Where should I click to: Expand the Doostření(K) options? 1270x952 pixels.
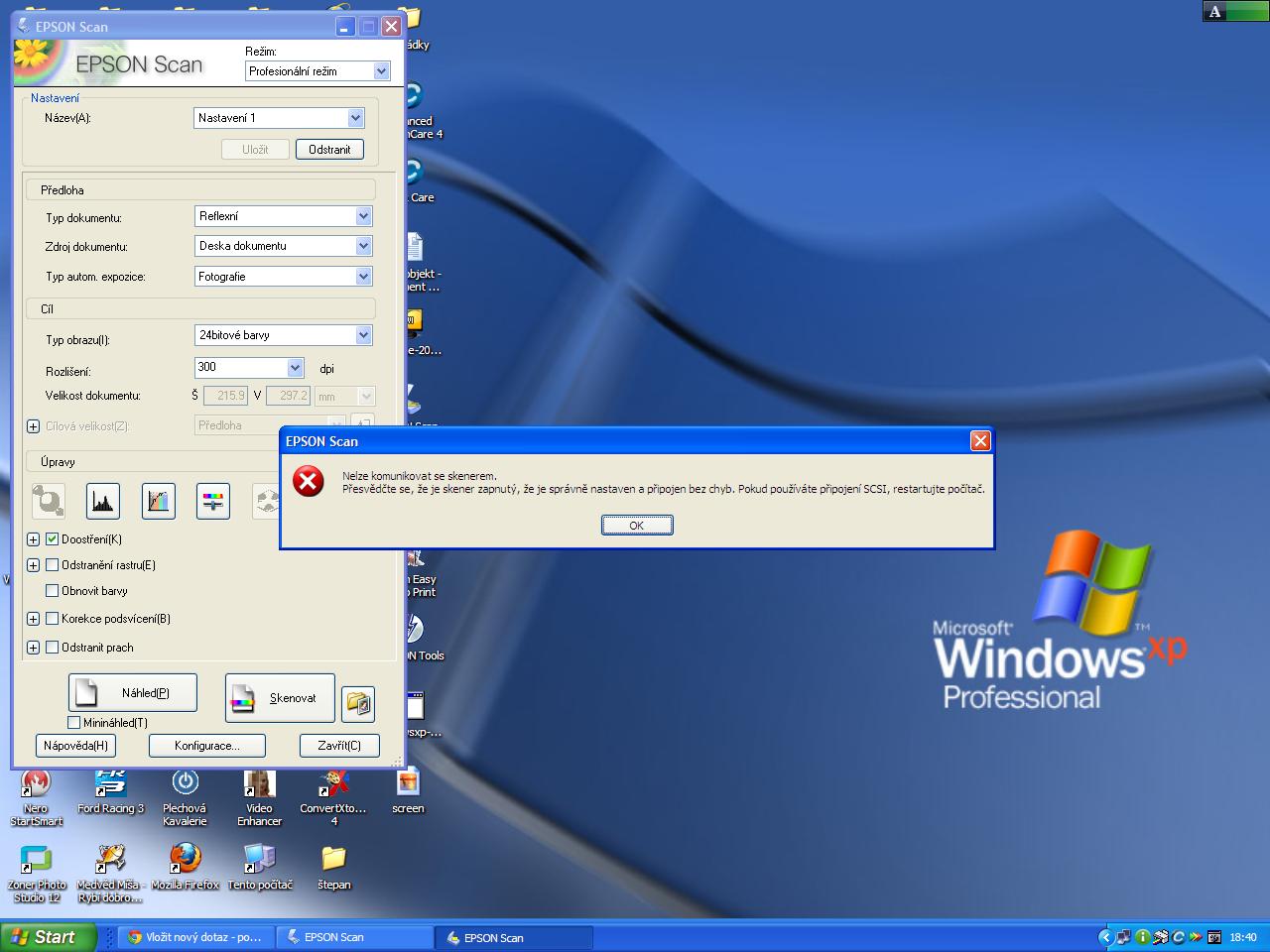(x=33, y=539)
